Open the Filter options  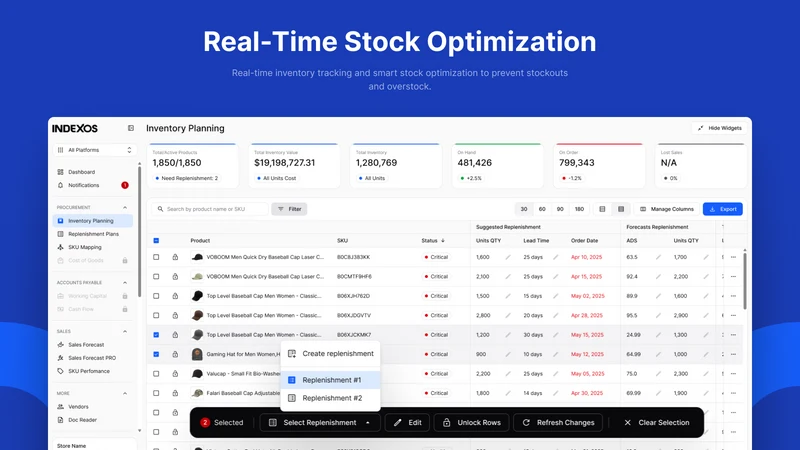pyautogui.click(x=289, y=209)
